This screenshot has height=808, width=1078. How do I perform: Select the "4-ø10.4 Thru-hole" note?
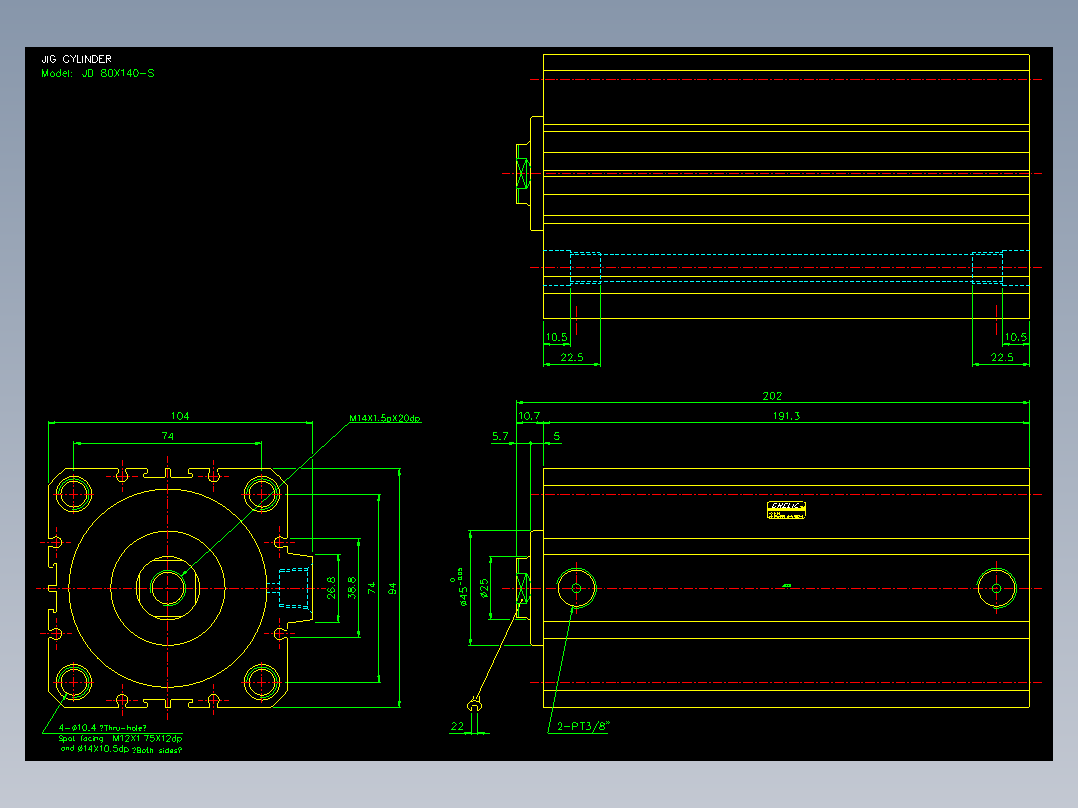[x=102, y=728]
